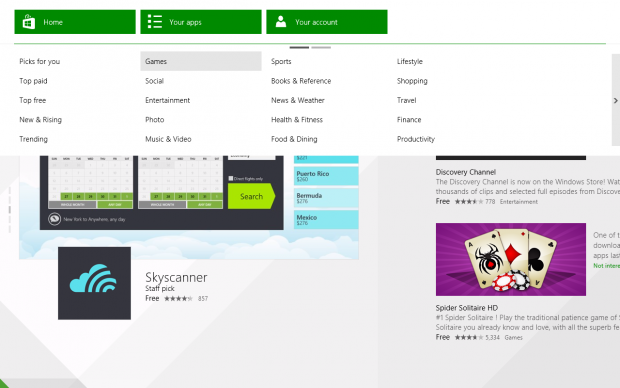Click the Store bag icon on the Home button
Image resolution: width=620 pixels, height=388 pixels.
click(x=29, y=22)
